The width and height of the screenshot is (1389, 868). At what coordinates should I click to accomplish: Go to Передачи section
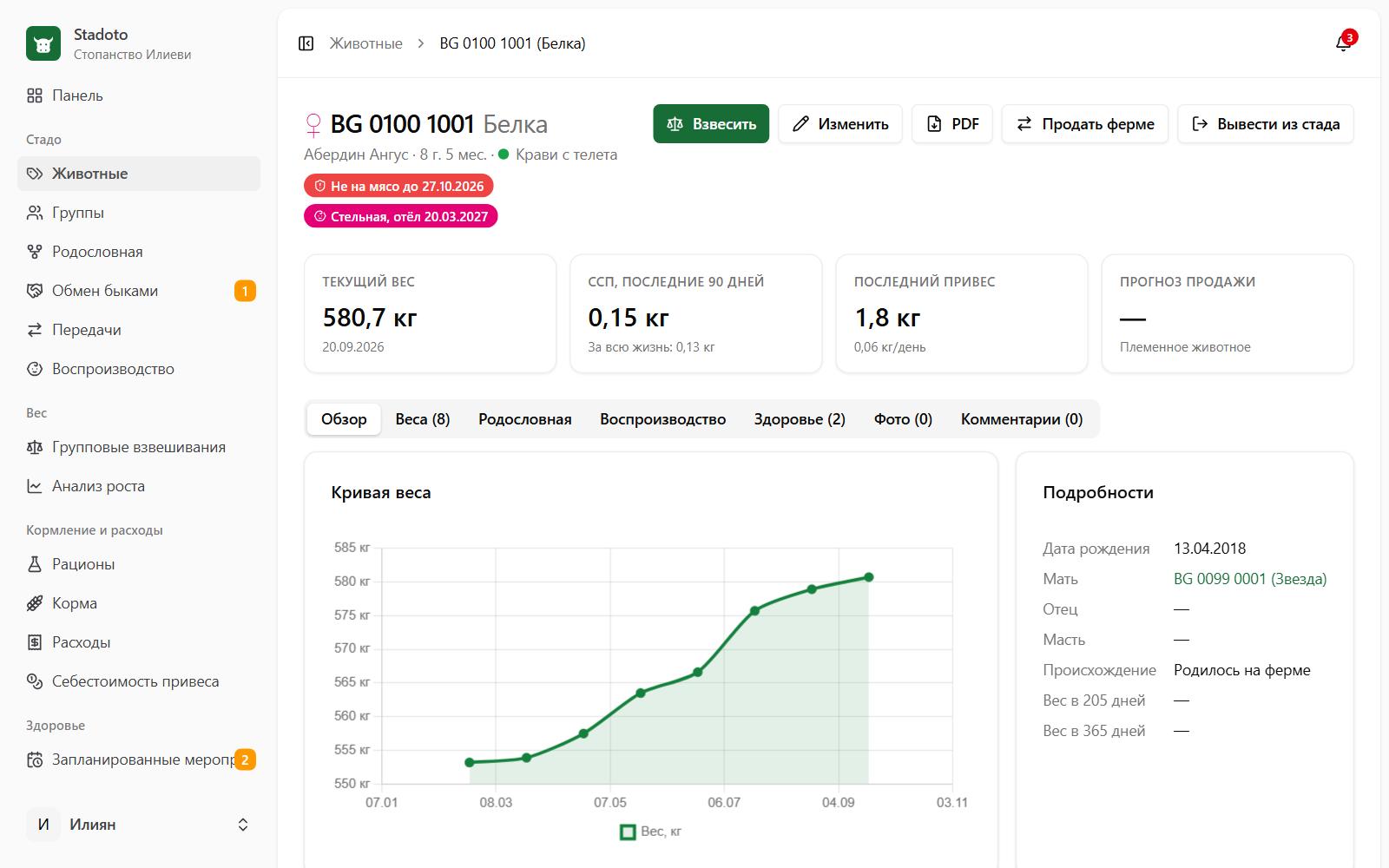click(139, 330)
